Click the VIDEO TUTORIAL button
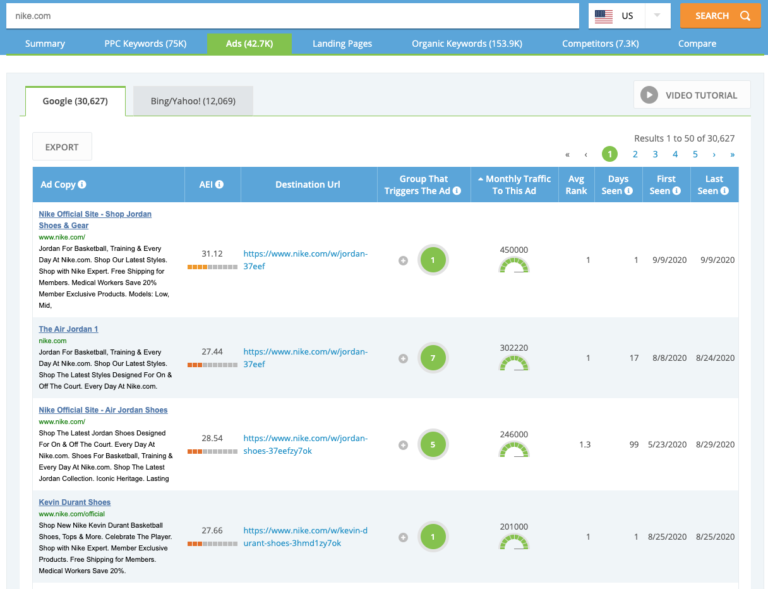This screenshot has height=589, width=768. coord(692,95)
